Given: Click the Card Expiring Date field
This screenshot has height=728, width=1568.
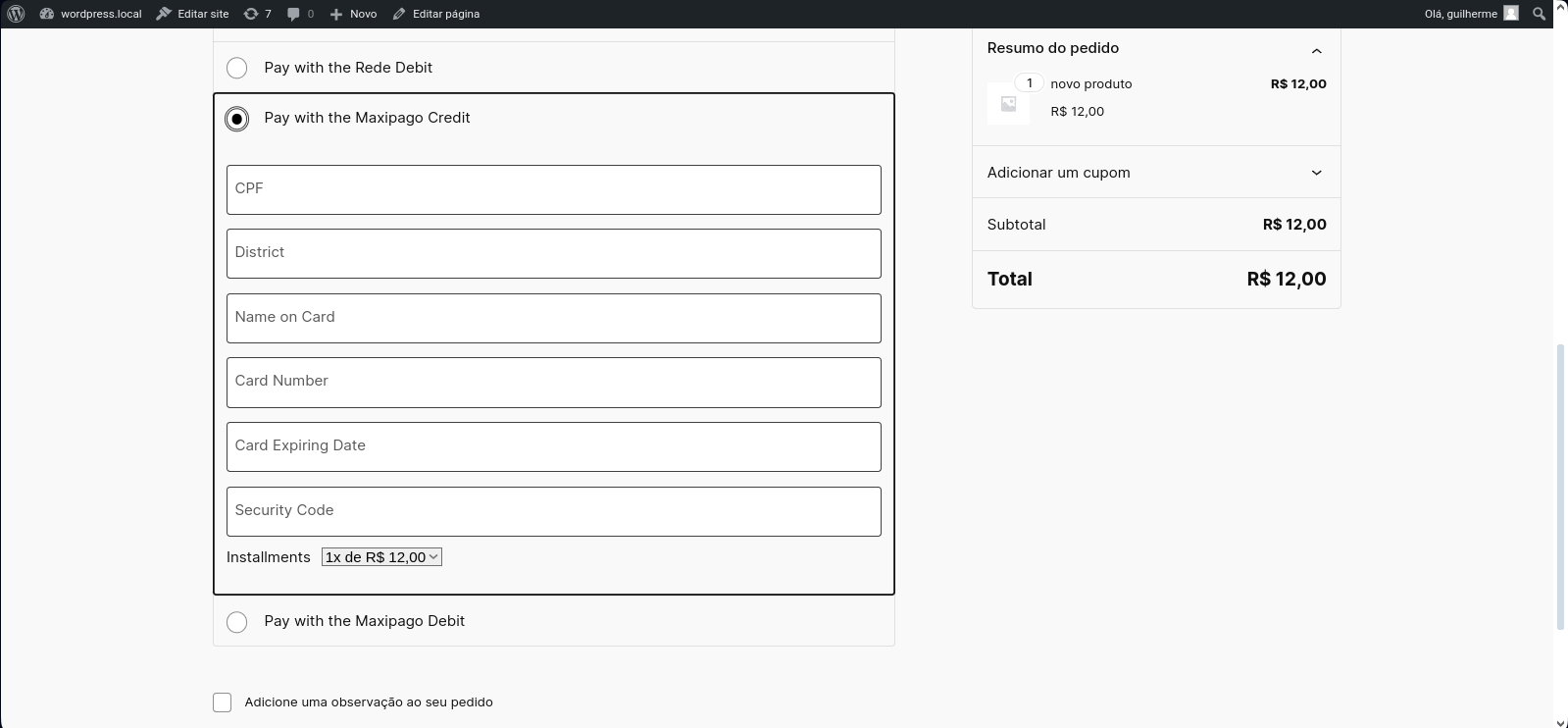Looking at the screenshot, I should [x=554, y=446].
